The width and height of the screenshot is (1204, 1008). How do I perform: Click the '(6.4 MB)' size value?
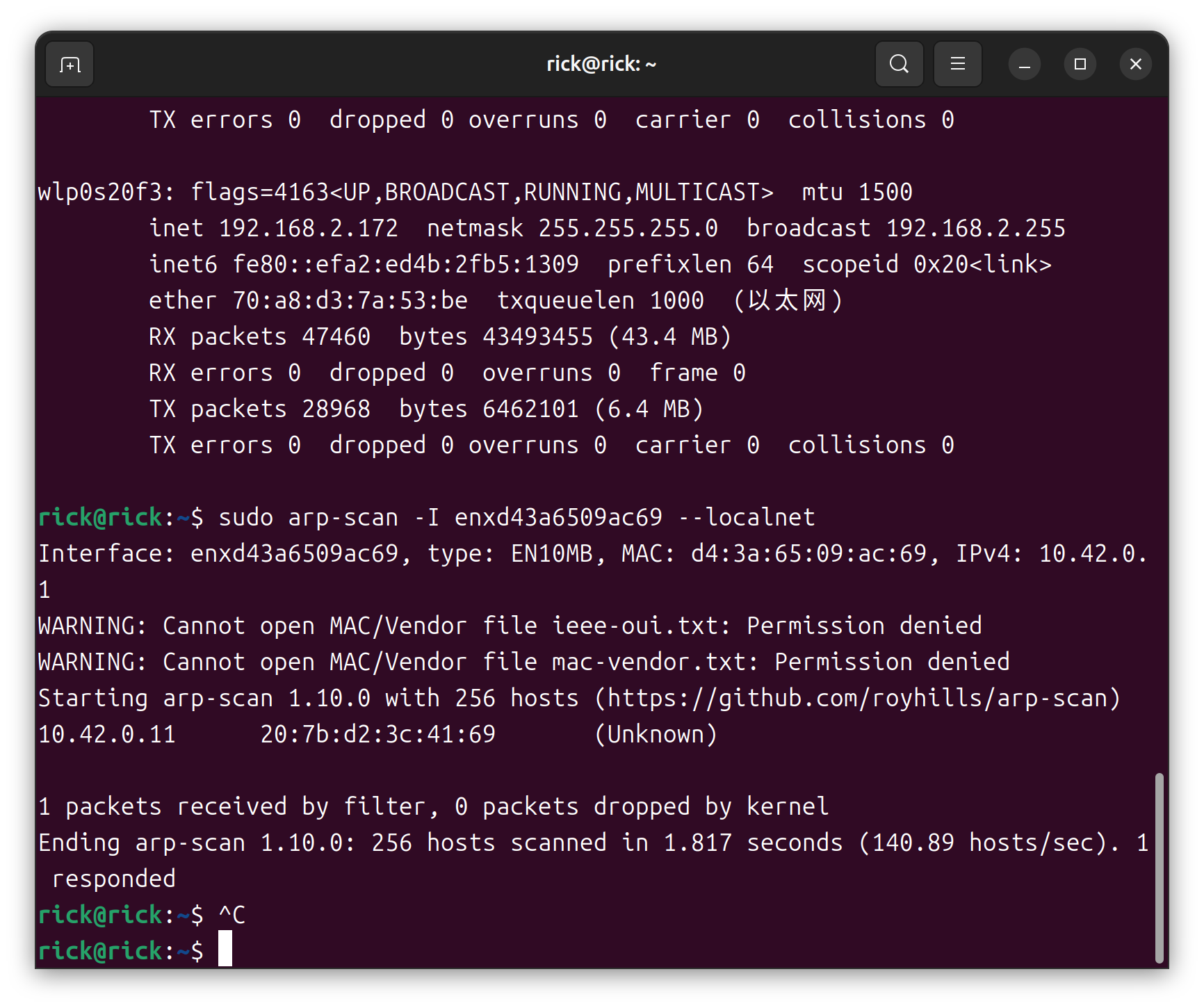(649, 409)
